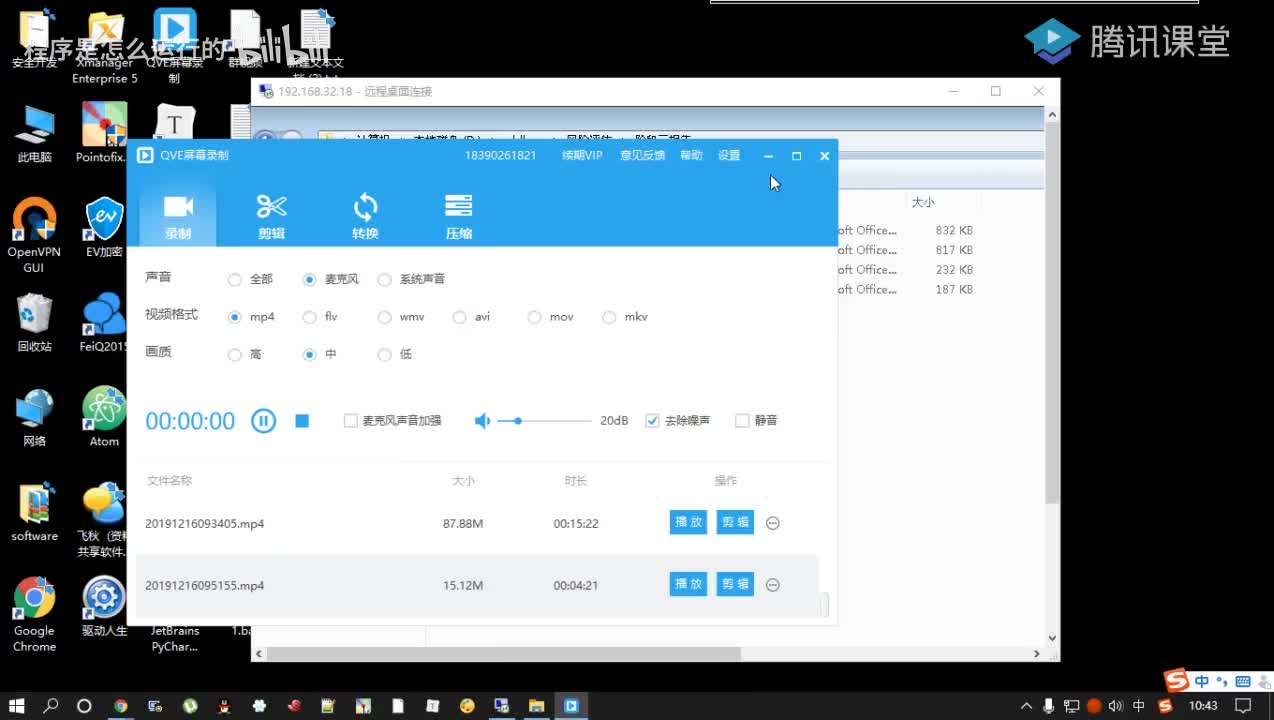Set picture quality to 高
The image size is (1274, 720).
245,355
